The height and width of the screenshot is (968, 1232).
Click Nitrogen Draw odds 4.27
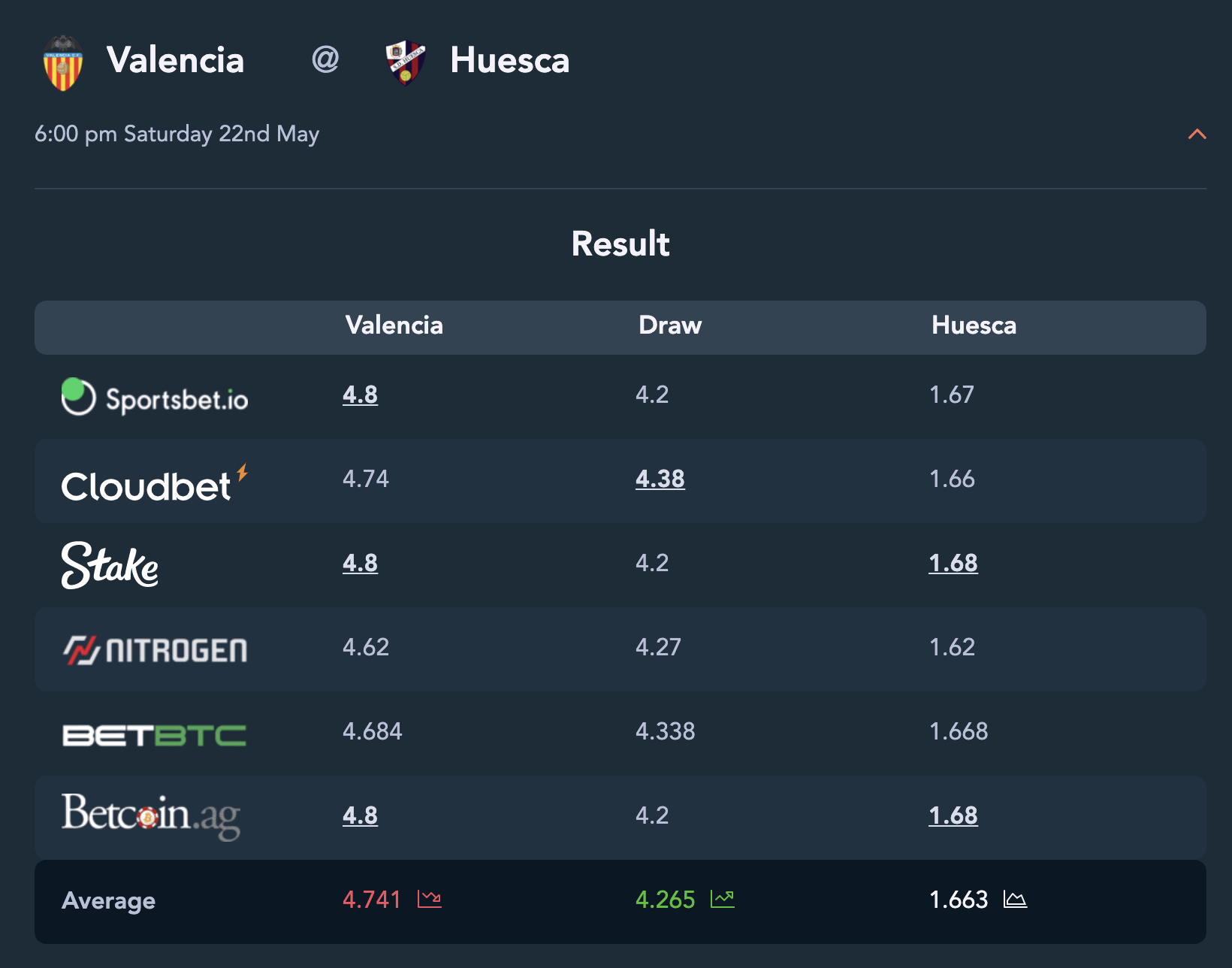(x=659, y=647)
